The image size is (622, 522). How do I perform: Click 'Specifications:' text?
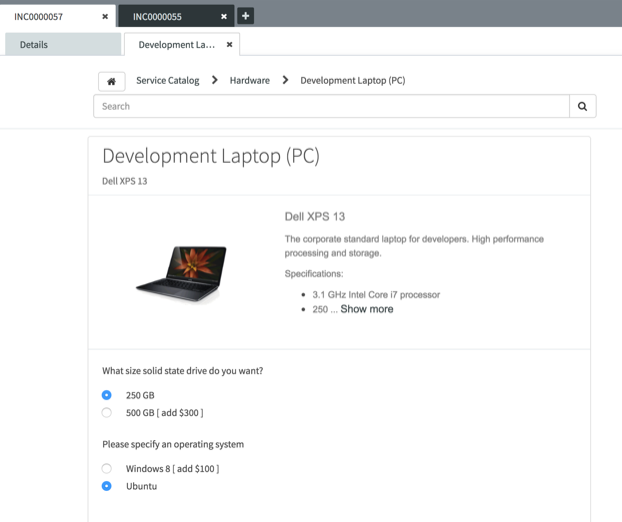tap(314, 274)
